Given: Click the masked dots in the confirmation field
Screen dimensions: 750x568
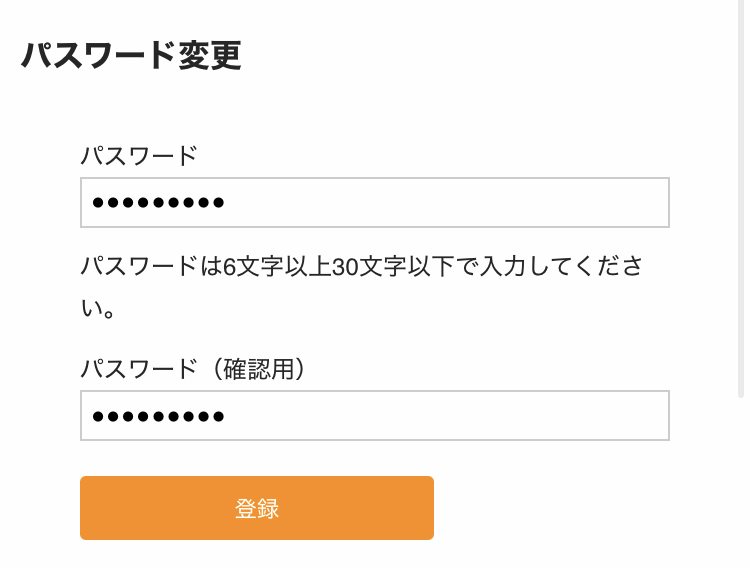Looking at the screenshot, I should (x=158, y=417).
